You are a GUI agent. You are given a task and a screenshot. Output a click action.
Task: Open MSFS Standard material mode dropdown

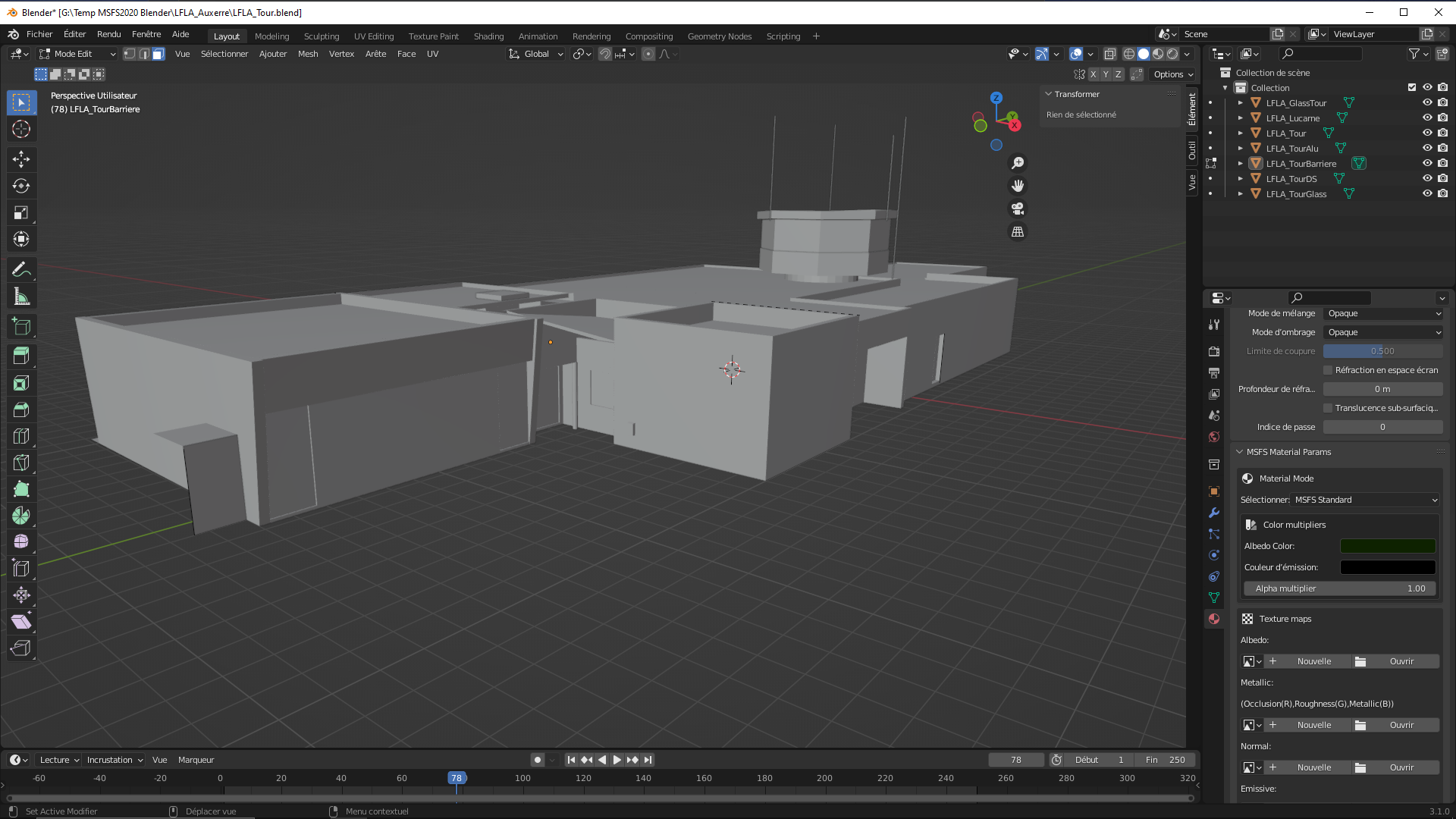(1365, 500)
